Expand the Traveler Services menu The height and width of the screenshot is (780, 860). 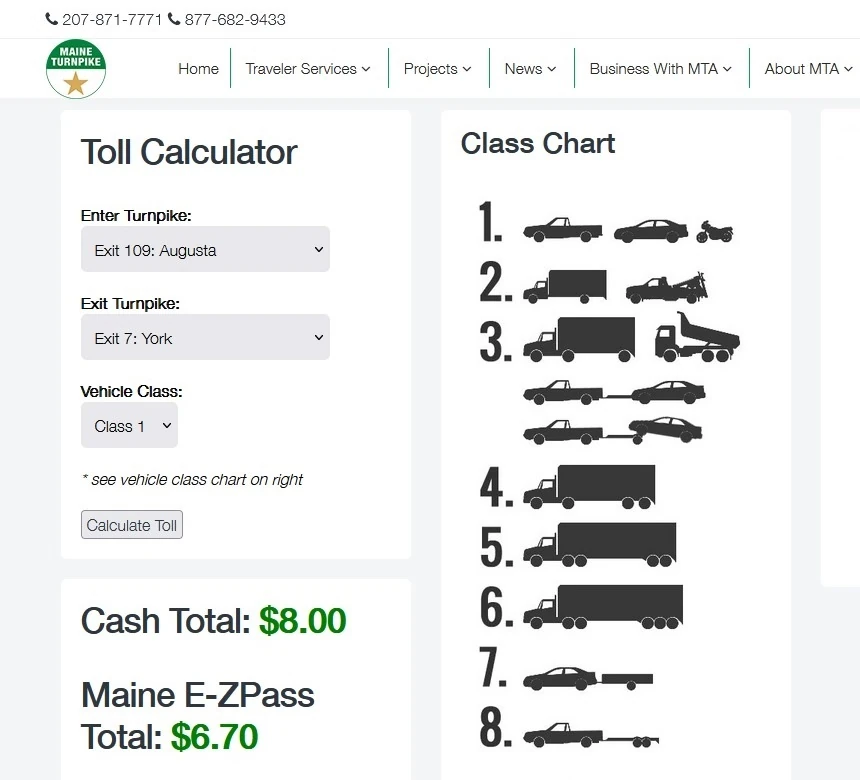[x=308, y=69]
